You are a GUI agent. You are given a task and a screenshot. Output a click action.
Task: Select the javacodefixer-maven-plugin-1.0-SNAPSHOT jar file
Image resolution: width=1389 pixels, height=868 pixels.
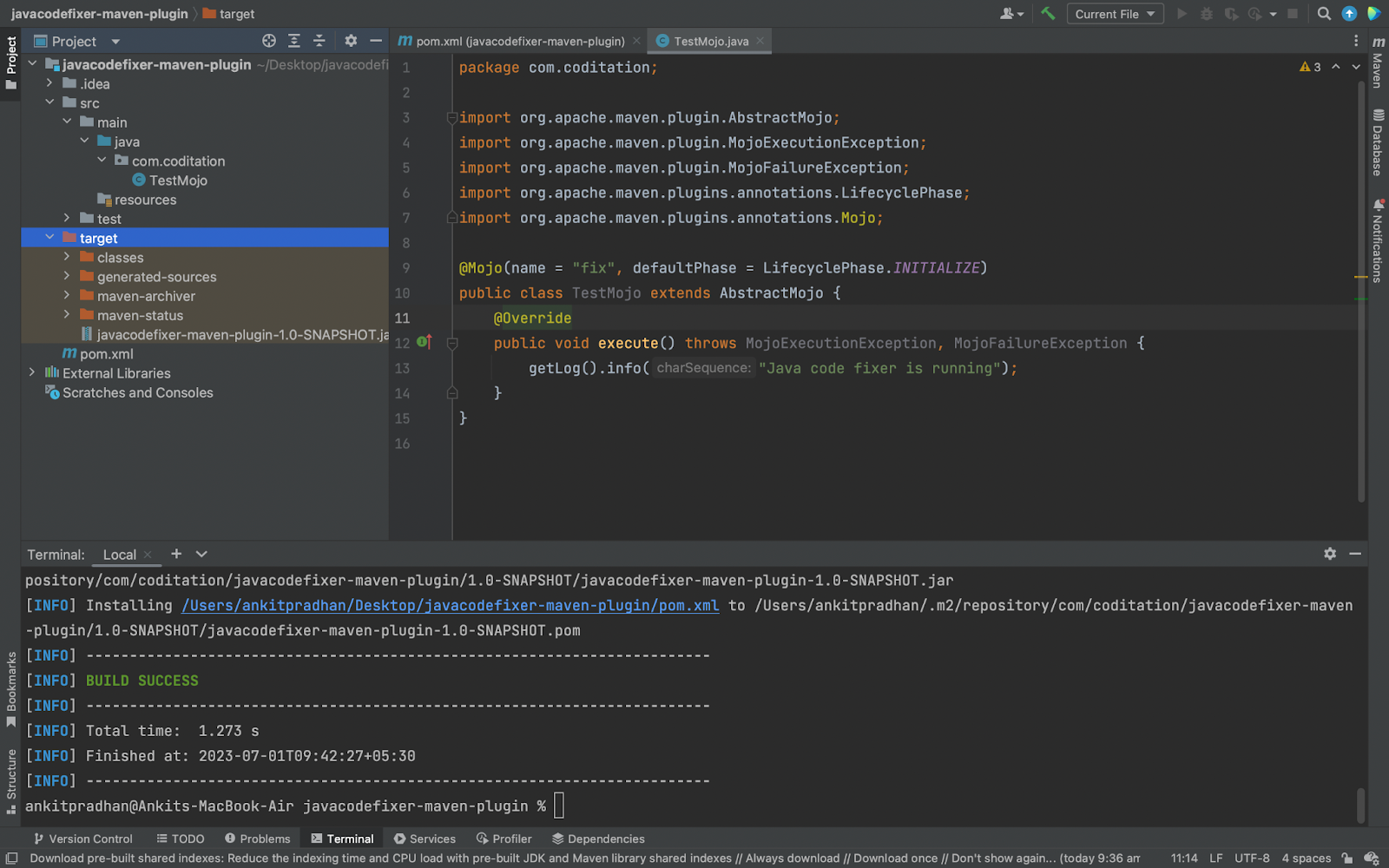pyautogui.click(x=234, y=335)
